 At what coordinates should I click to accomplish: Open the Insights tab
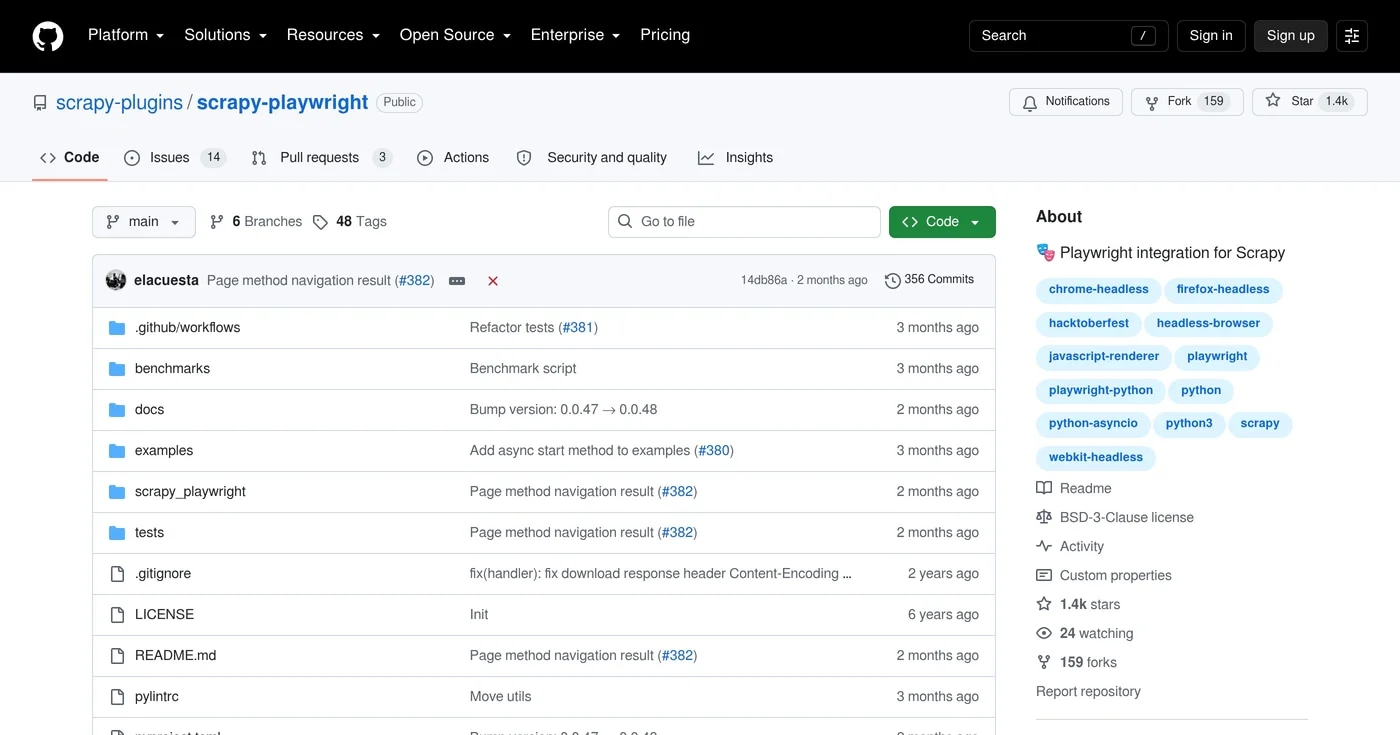pyautogui.click(x=735, y=158)
